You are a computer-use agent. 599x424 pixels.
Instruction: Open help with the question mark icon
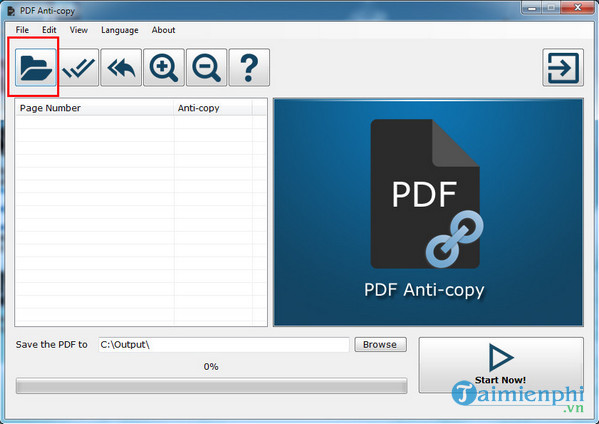[x=249, y=68]
